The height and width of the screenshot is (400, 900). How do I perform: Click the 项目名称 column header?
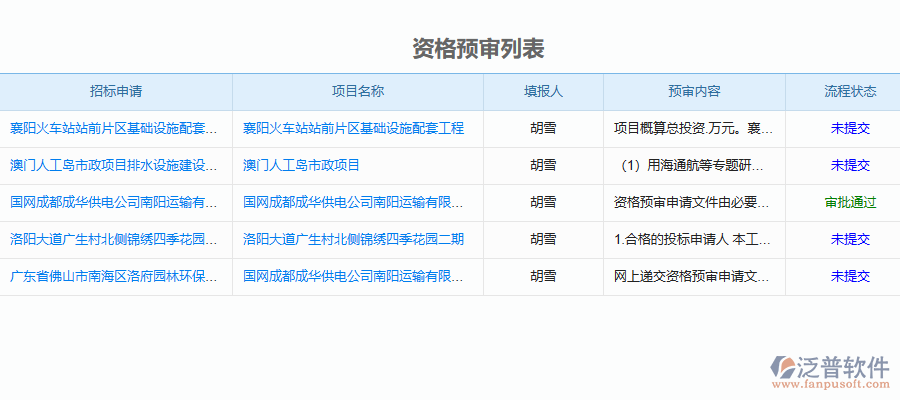358,91
